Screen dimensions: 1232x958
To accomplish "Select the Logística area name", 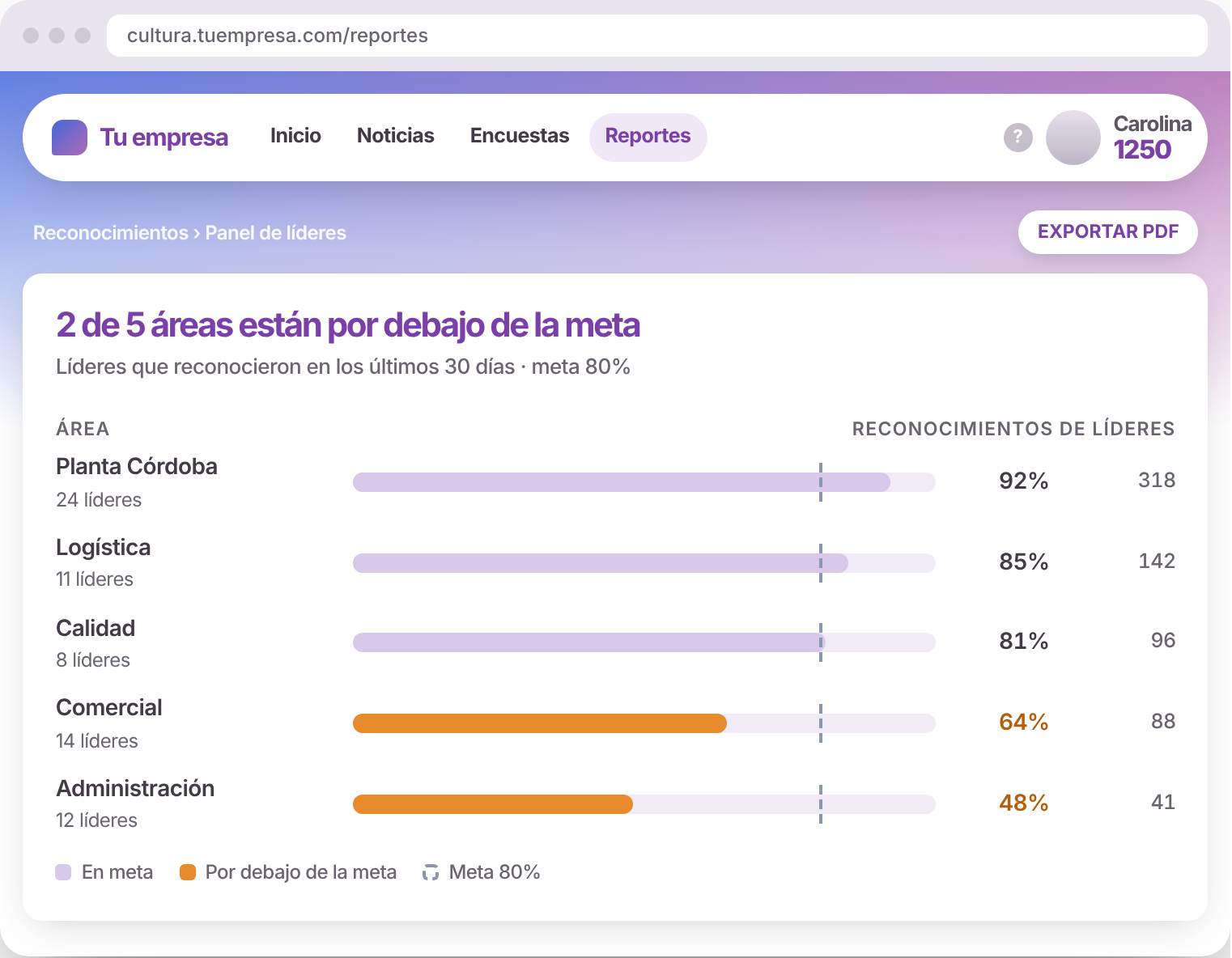I will tap(104, 548).
